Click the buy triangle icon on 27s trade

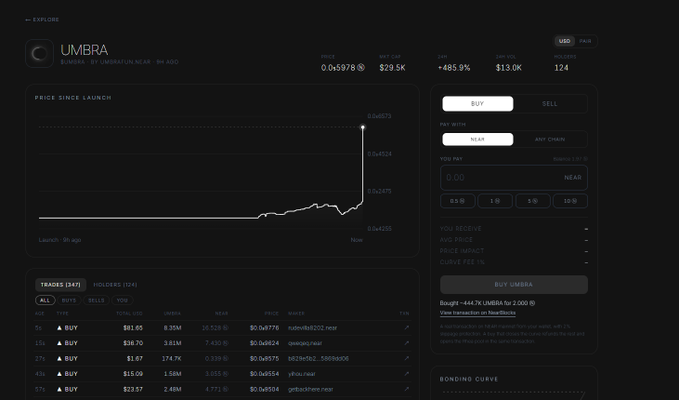point(60,358)
